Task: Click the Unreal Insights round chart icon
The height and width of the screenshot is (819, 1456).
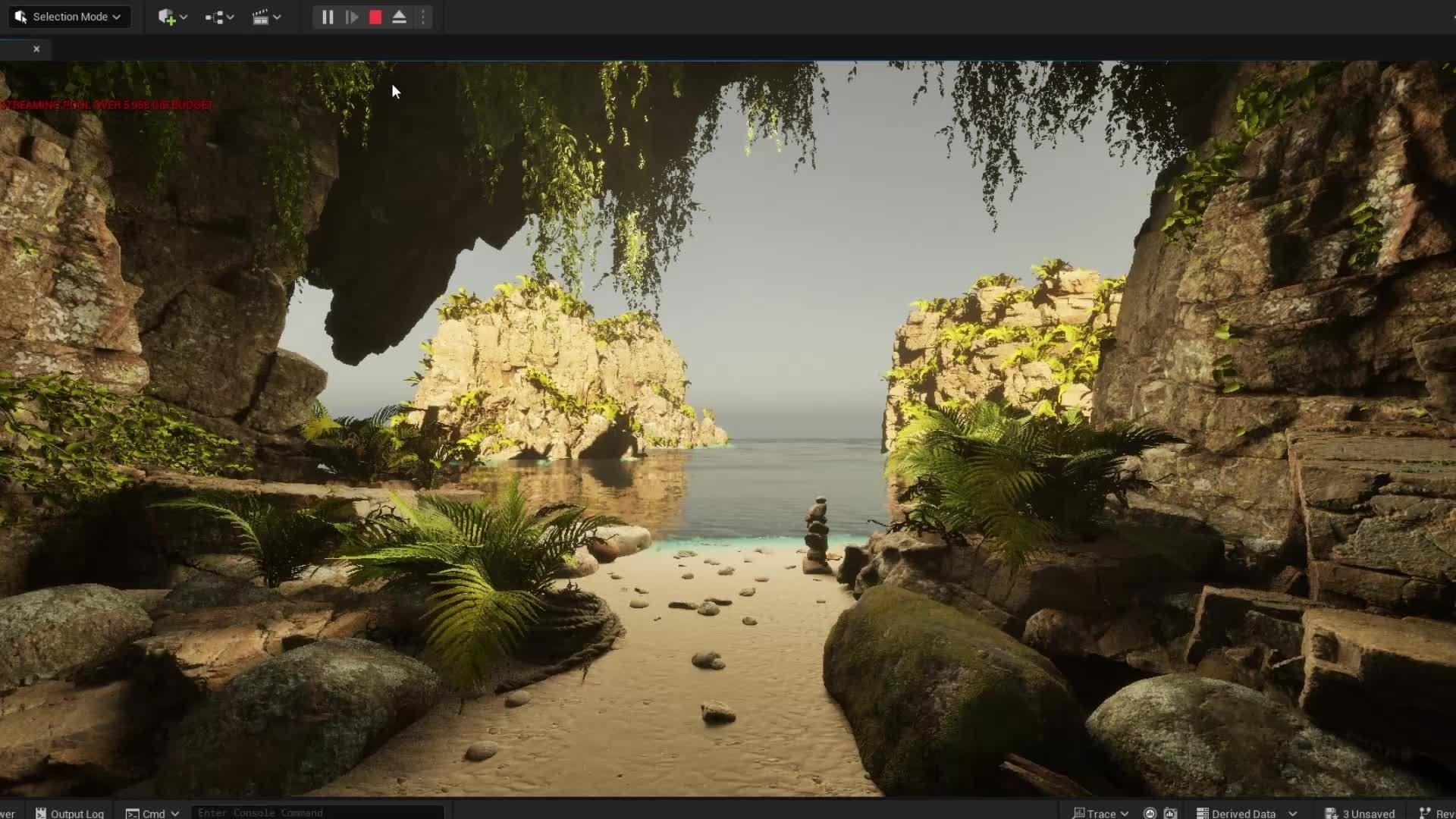Action: click(x=1150, y=813)
